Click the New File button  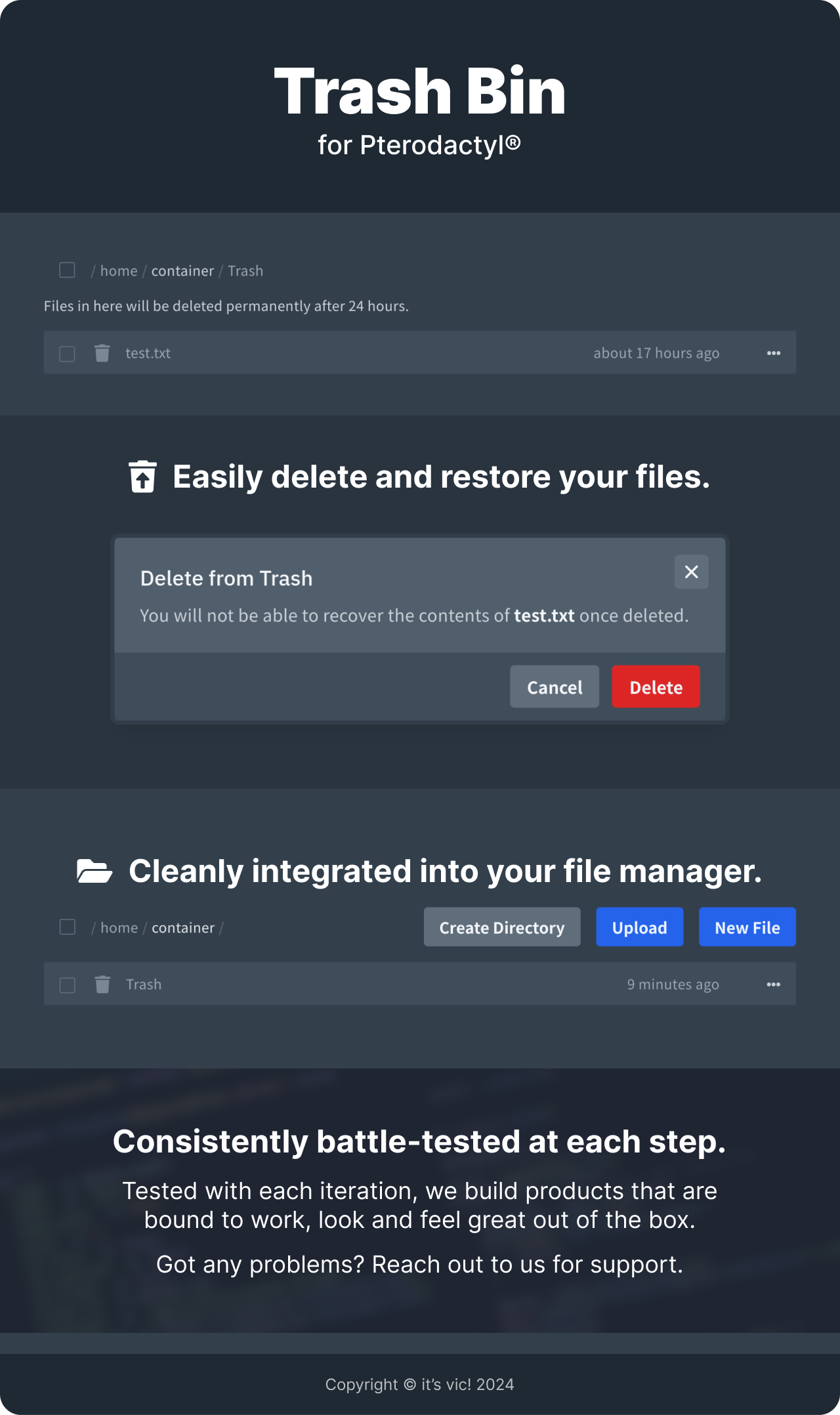(x=747, y=927)
